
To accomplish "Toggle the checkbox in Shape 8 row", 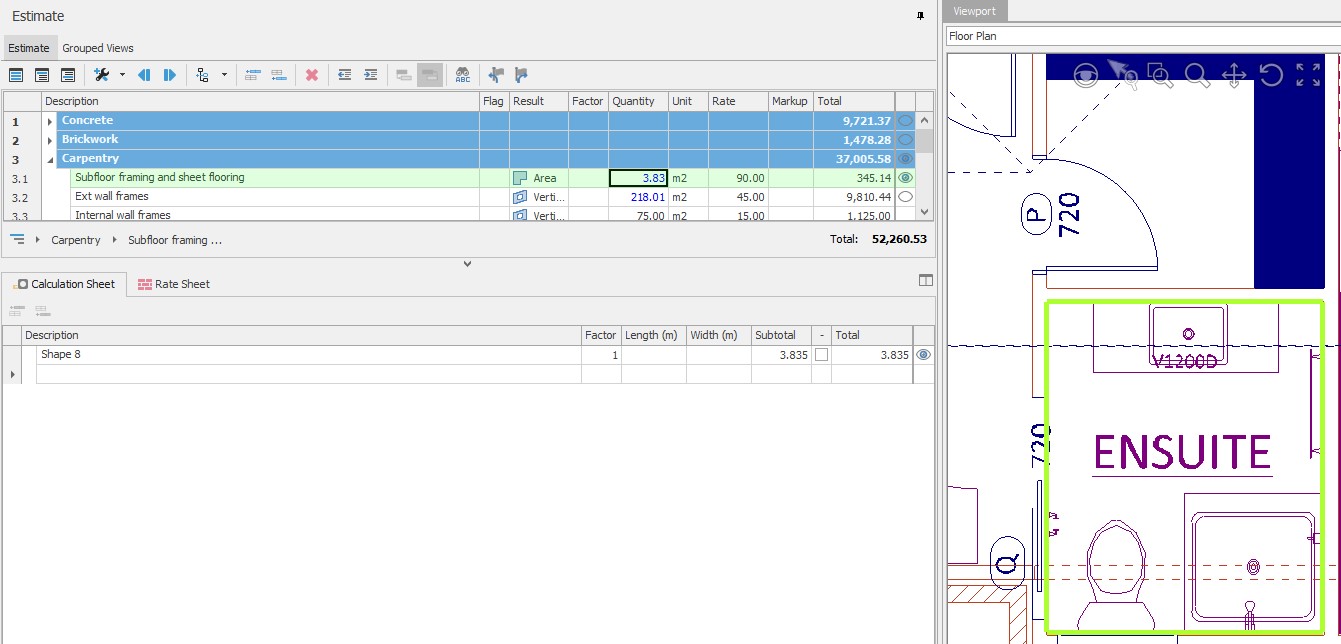I will [821, 355].
